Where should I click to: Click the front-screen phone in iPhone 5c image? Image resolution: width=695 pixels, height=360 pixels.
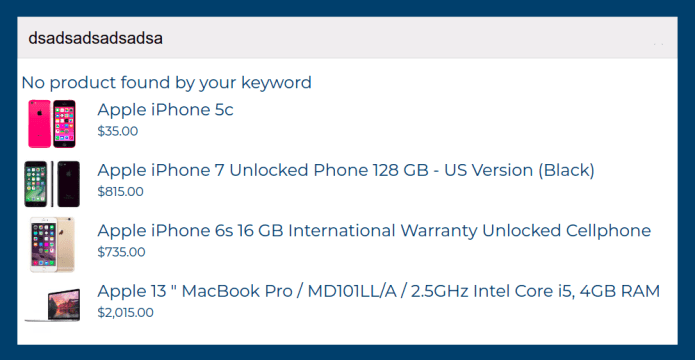pos(64,124)
